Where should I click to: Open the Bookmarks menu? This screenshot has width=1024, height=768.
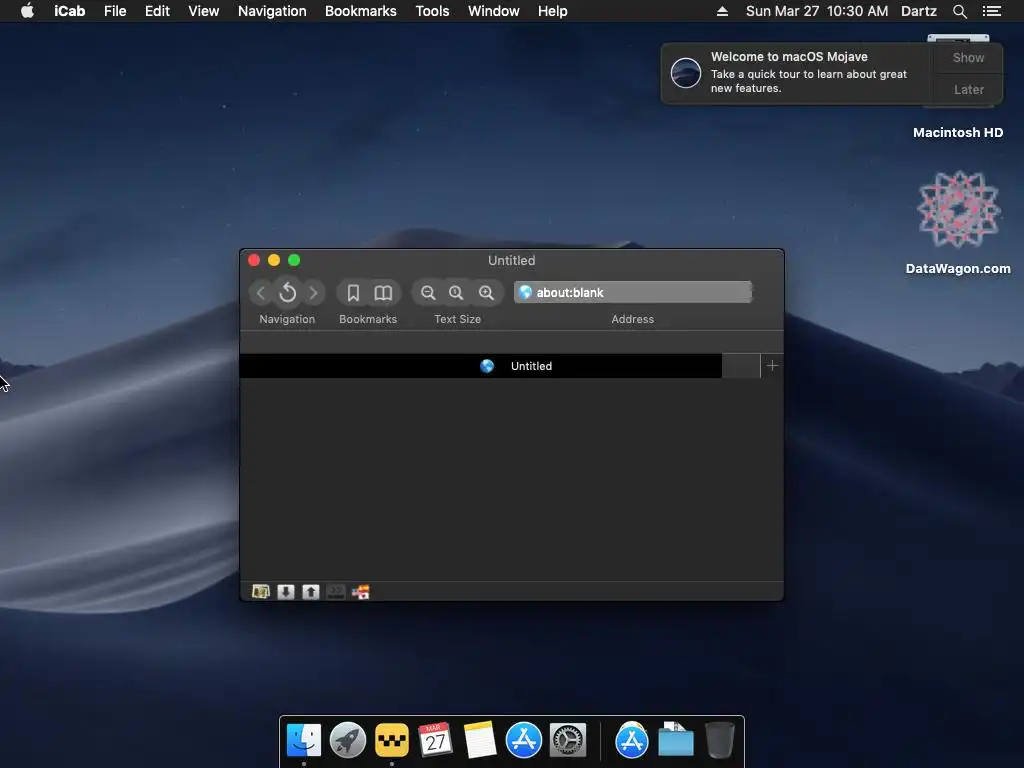point(360,11)
